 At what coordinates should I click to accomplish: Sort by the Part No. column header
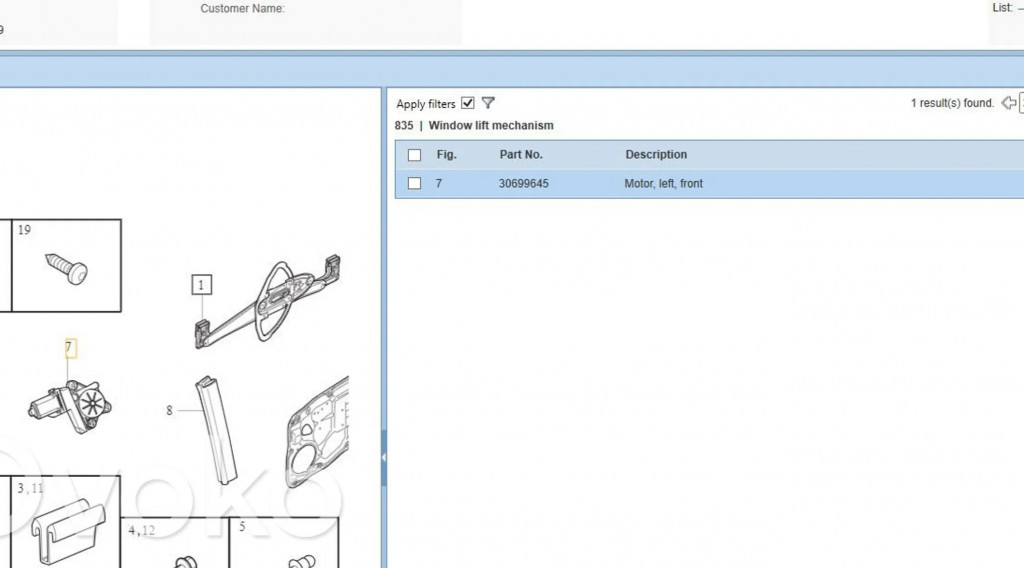click(521, 155)
